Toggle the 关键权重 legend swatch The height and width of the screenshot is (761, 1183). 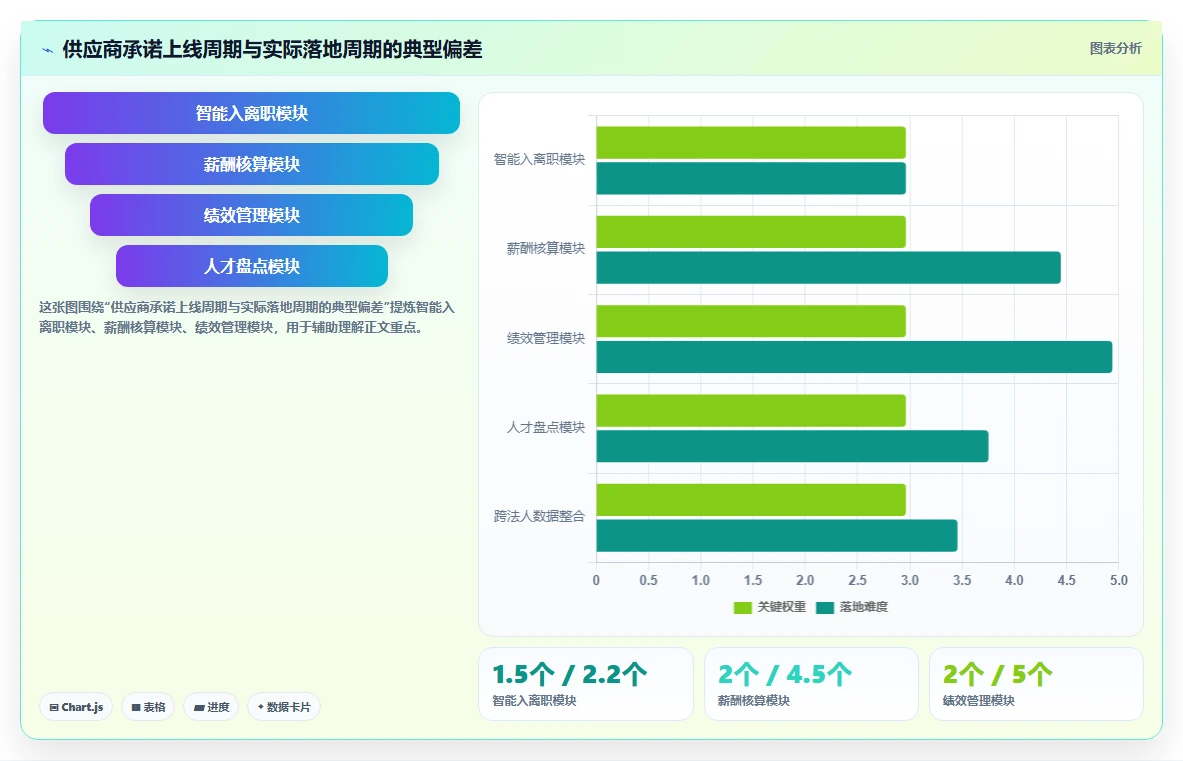click(x=742, y=607)
